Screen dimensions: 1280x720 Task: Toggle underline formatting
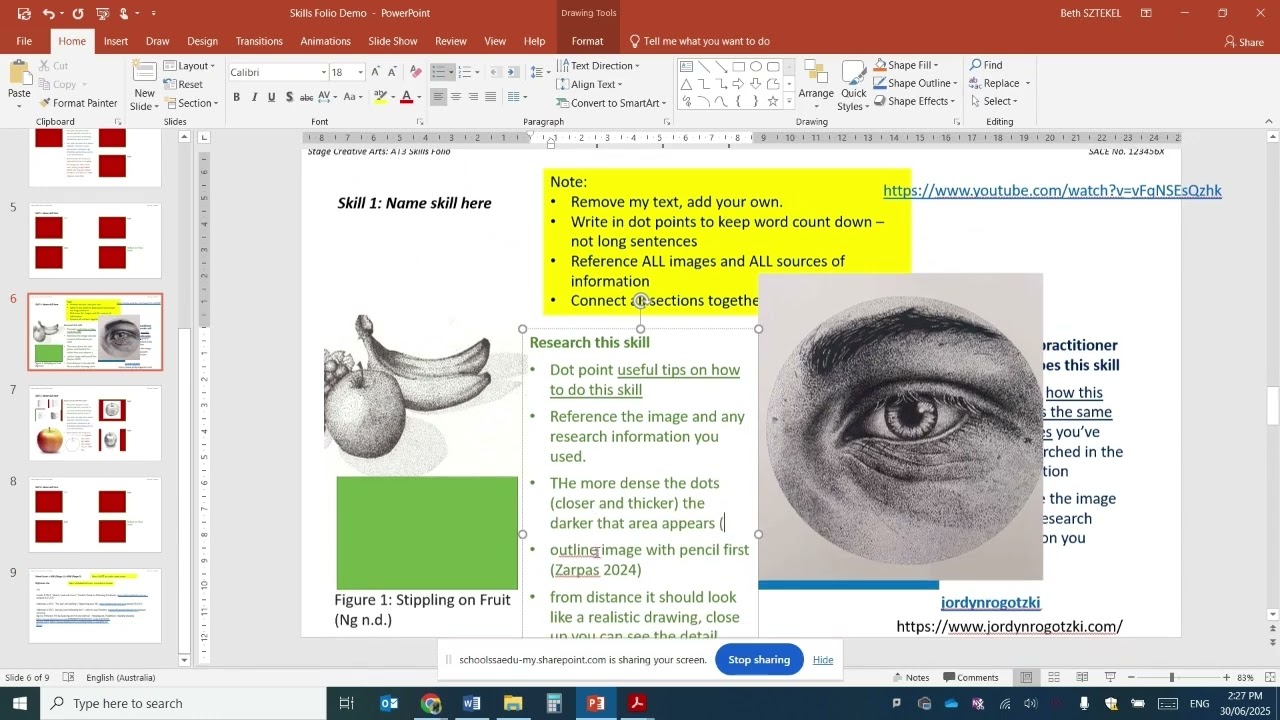click(271, 97)
